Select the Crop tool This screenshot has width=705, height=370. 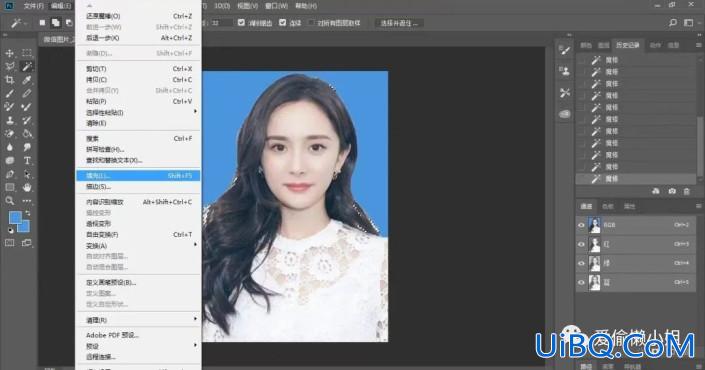coord(9,80)
